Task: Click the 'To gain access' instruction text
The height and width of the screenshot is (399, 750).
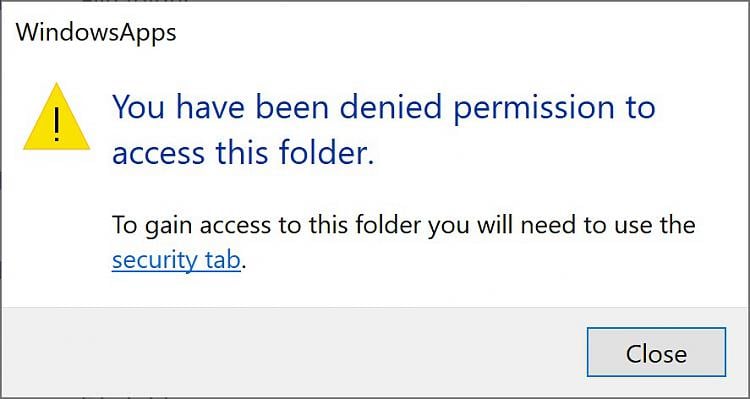Action: pyautogui.click(x=403, y=243)
